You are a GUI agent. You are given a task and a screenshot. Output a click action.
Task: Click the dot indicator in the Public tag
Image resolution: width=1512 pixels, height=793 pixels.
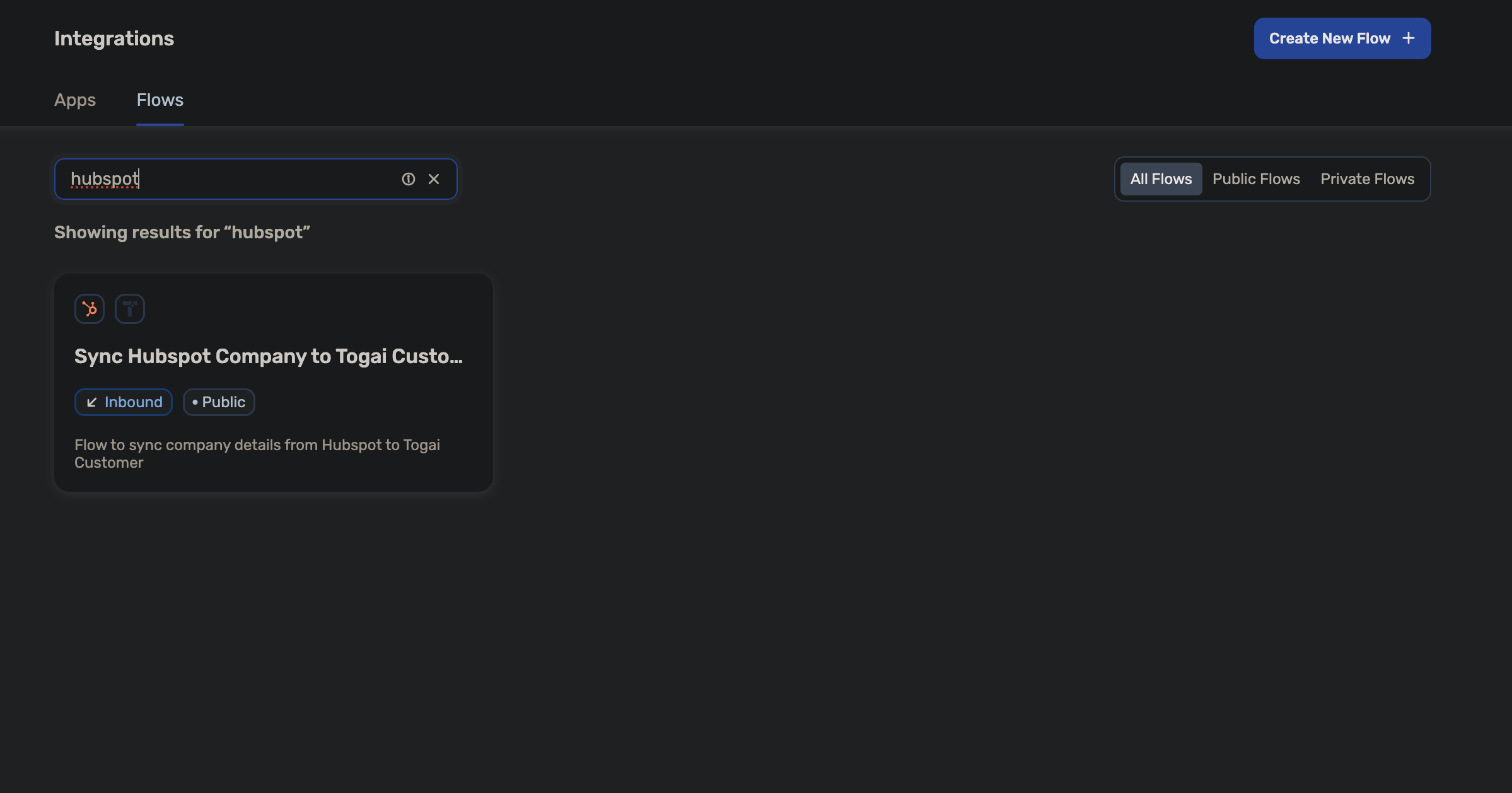pyautogui.click(x=195, y=402)
